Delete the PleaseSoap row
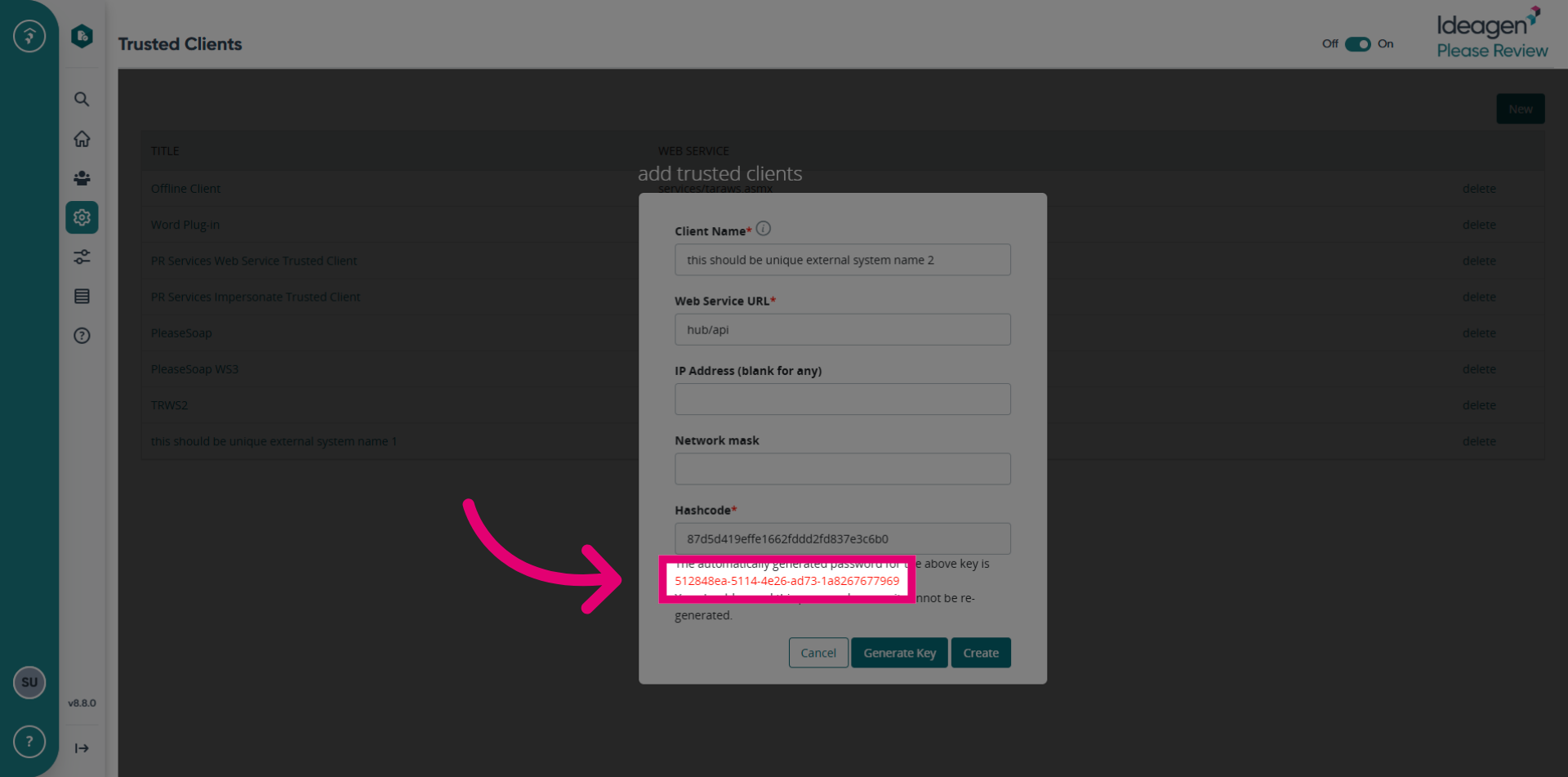 click(1479, 333)
